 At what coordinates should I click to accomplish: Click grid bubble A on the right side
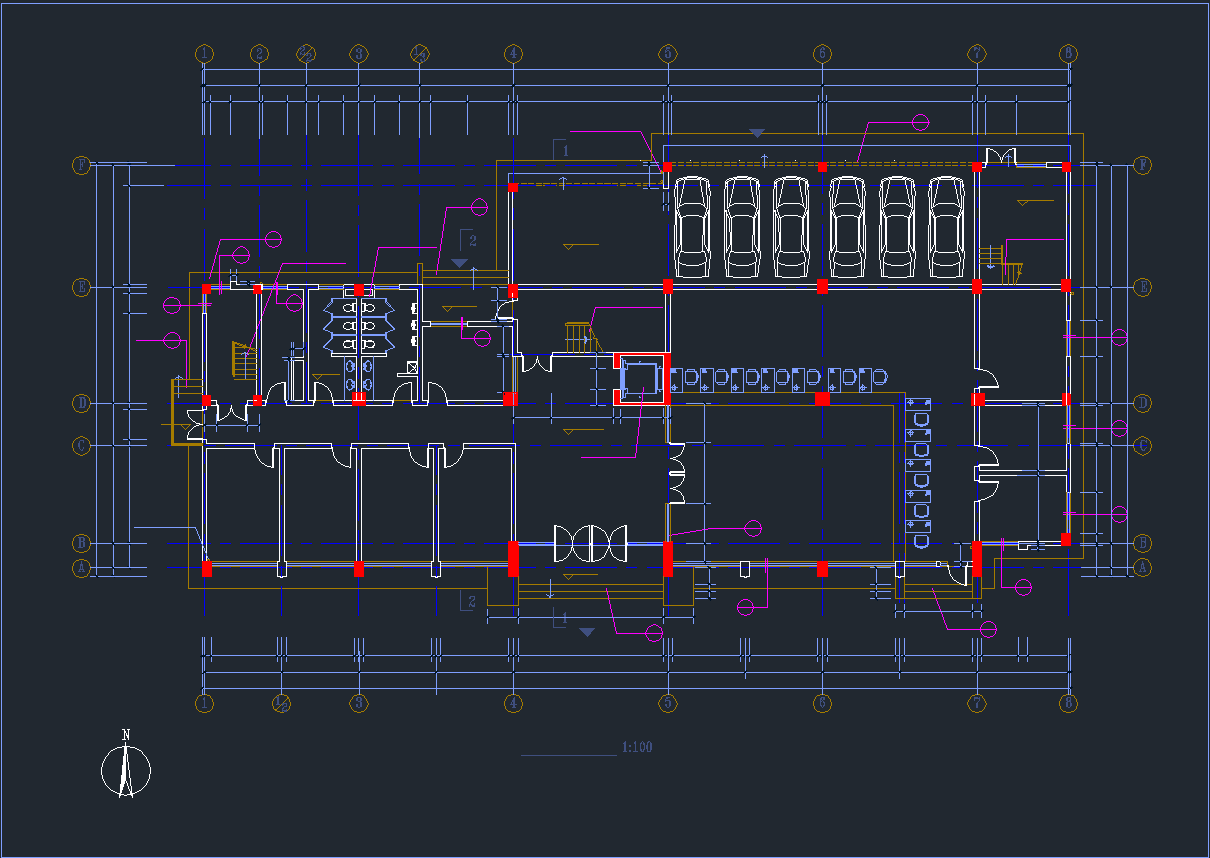[1143, 567]
